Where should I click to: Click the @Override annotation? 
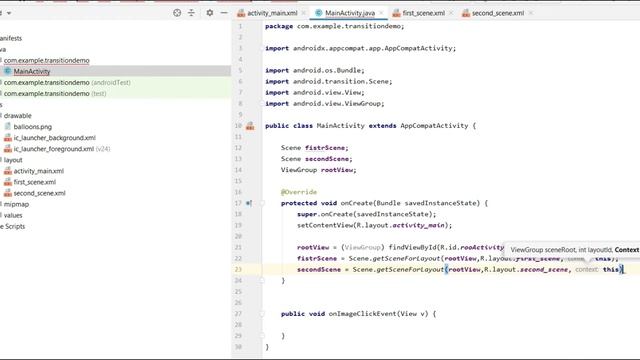tap(299, 192)
